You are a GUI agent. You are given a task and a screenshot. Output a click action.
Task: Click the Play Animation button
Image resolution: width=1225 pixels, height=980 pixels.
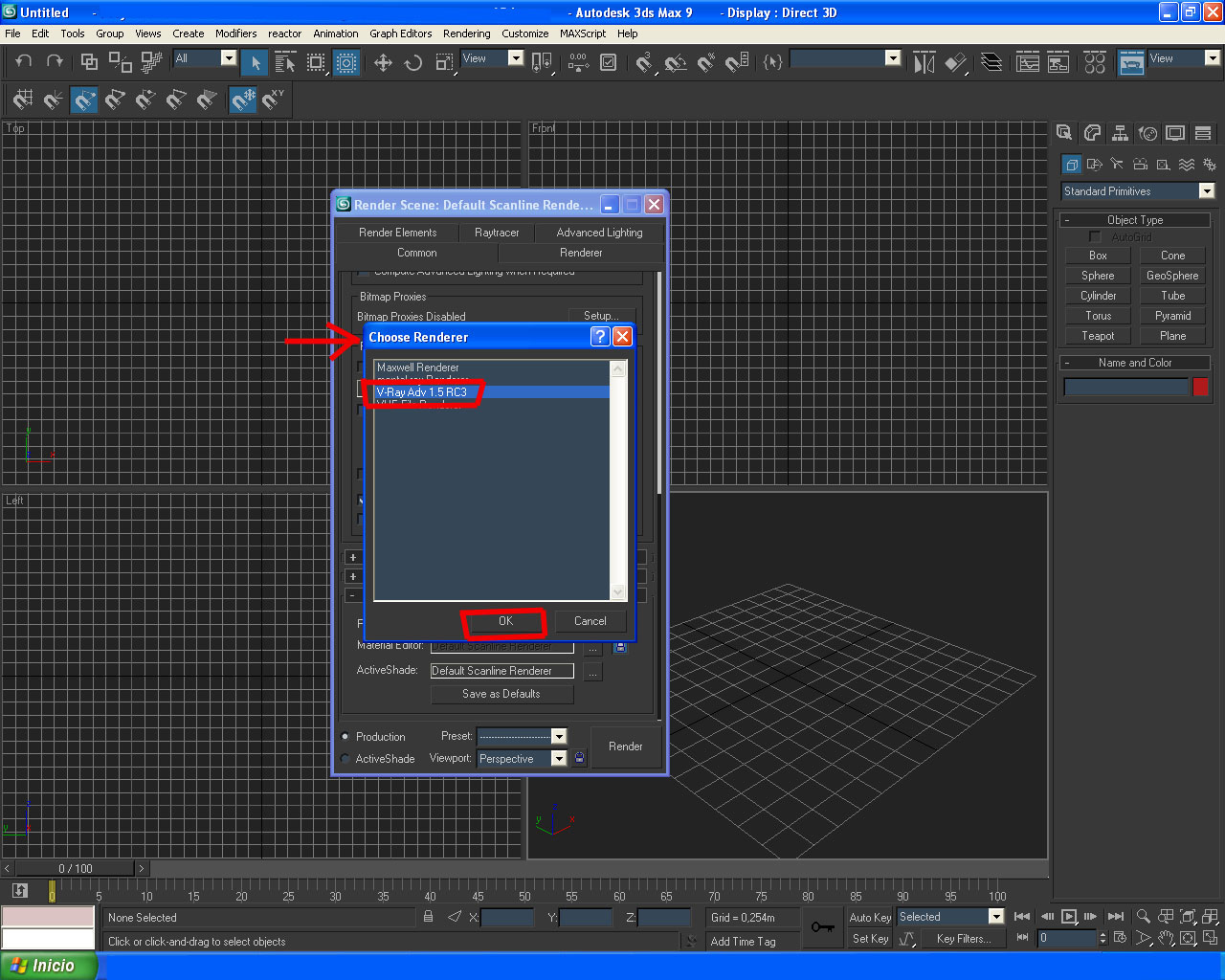[1069, 917]
